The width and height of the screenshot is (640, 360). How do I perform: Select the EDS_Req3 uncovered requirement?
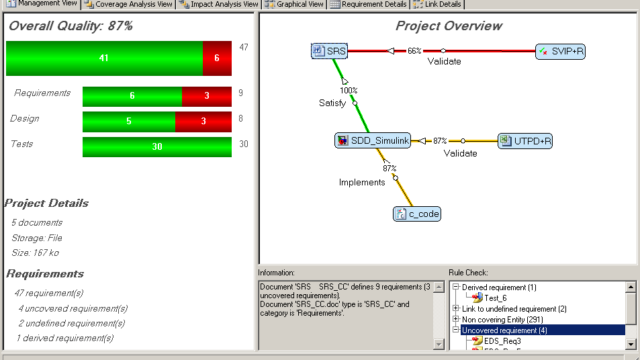click(502, 341)
